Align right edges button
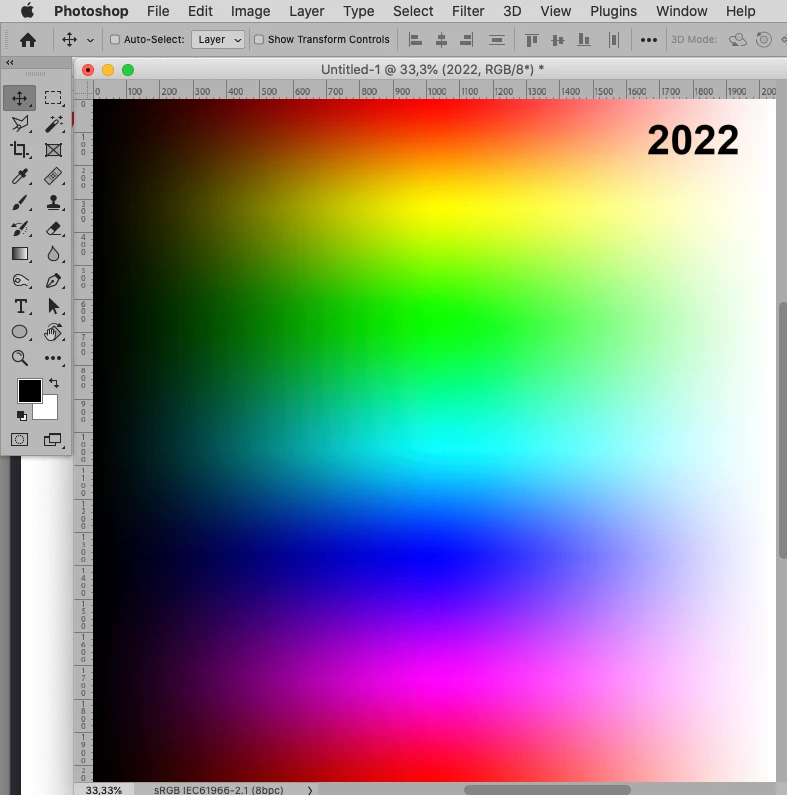 click(467, 40)
